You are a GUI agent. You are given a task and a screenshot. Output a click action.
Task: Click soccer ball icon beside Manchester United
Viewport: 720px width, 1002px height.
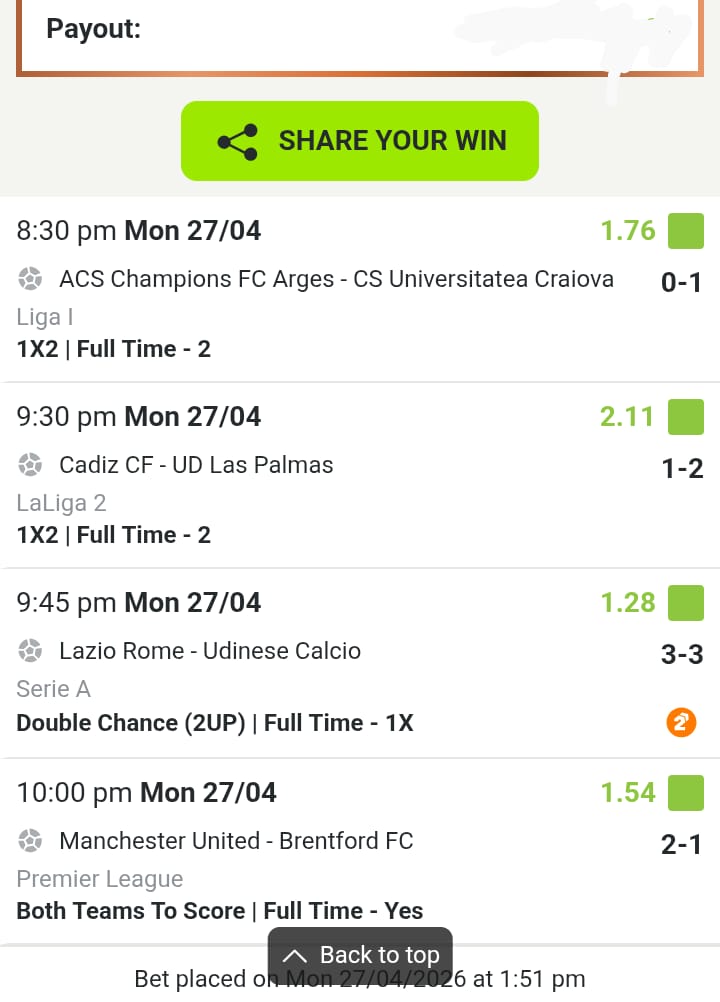30,841
